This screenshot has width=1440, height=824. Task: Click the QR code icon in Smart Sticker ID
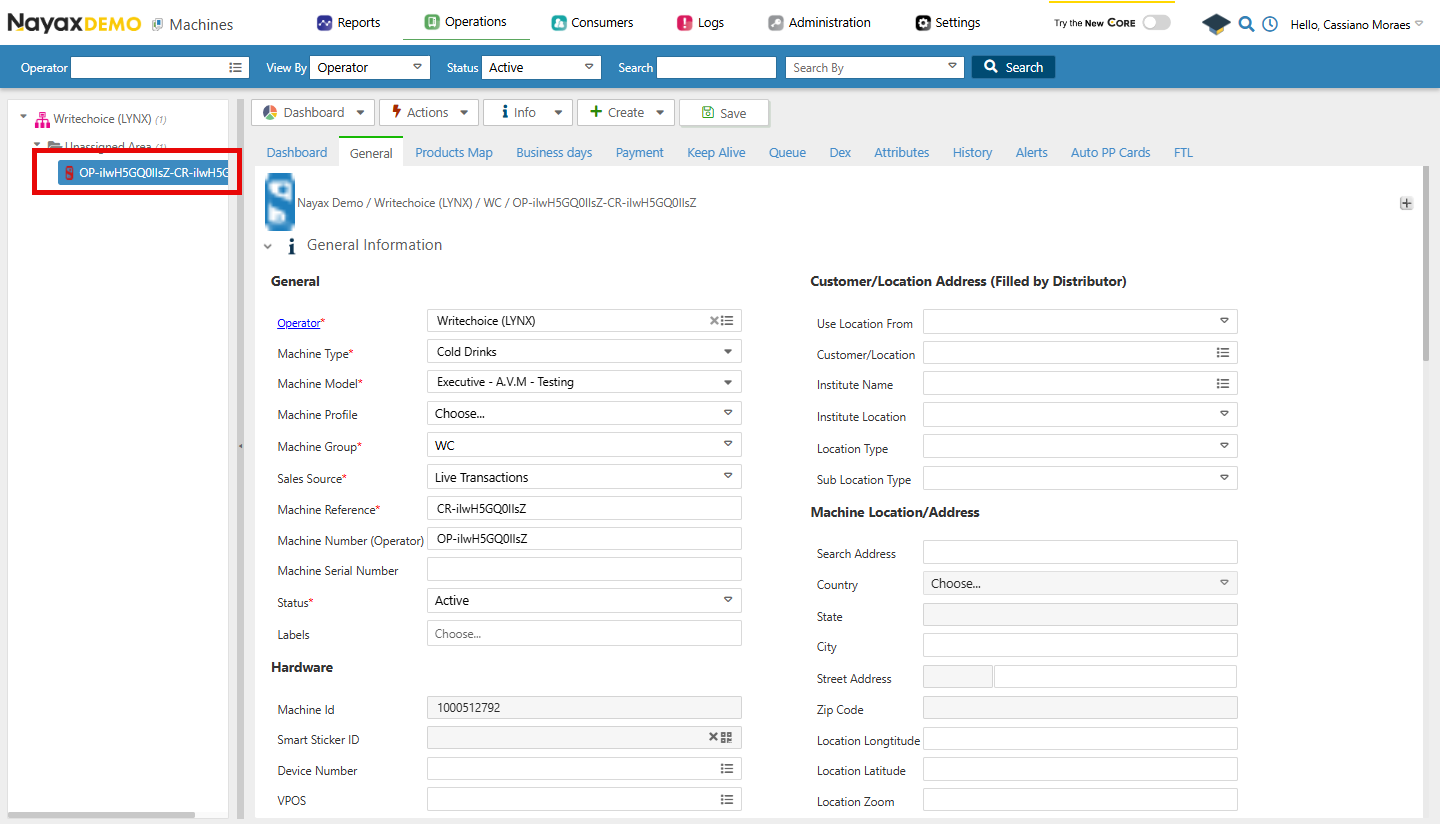click(727, 737)
